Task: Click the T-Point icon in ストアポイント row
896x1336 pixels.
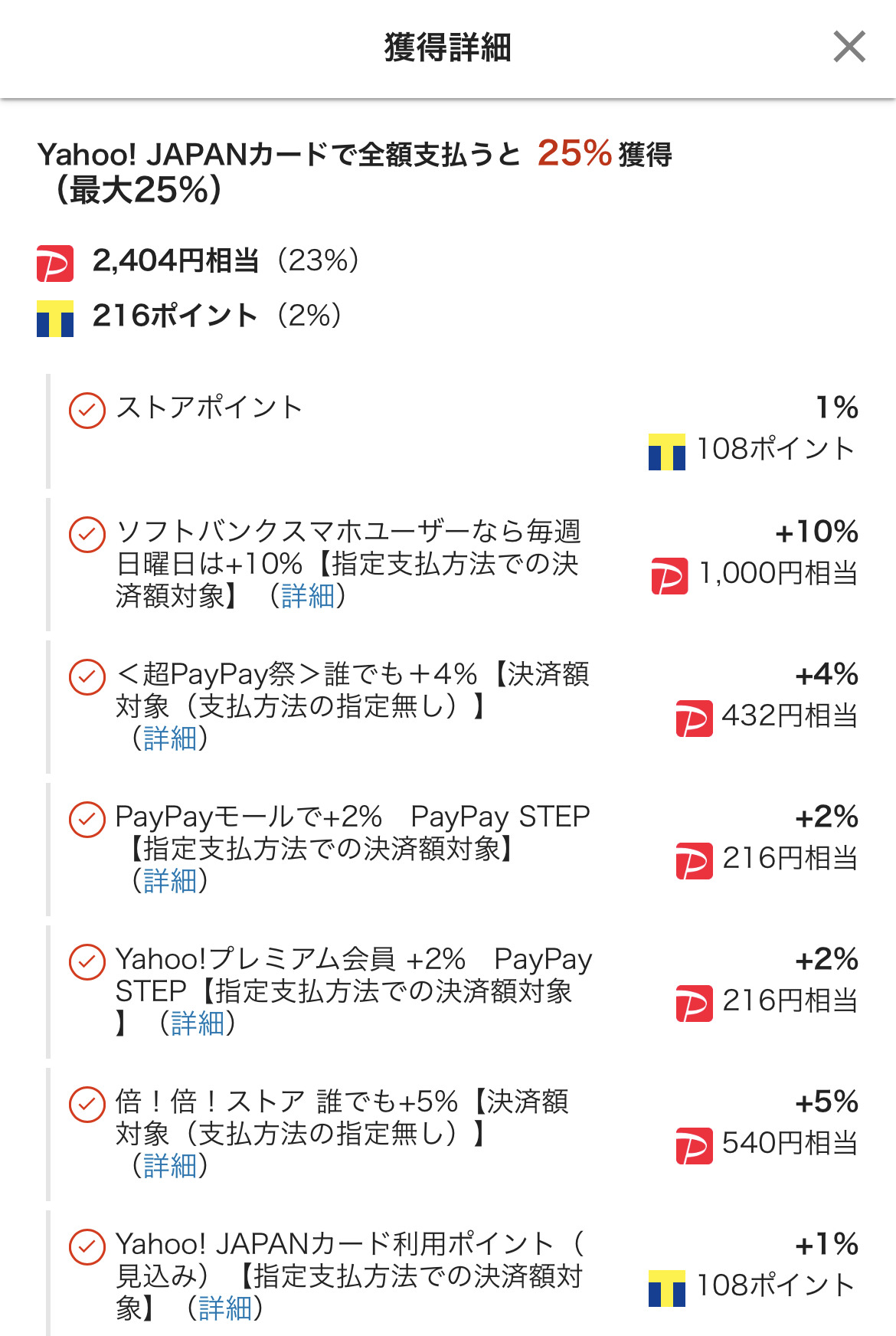Action: pyautogui.click(x=666, y=451)
